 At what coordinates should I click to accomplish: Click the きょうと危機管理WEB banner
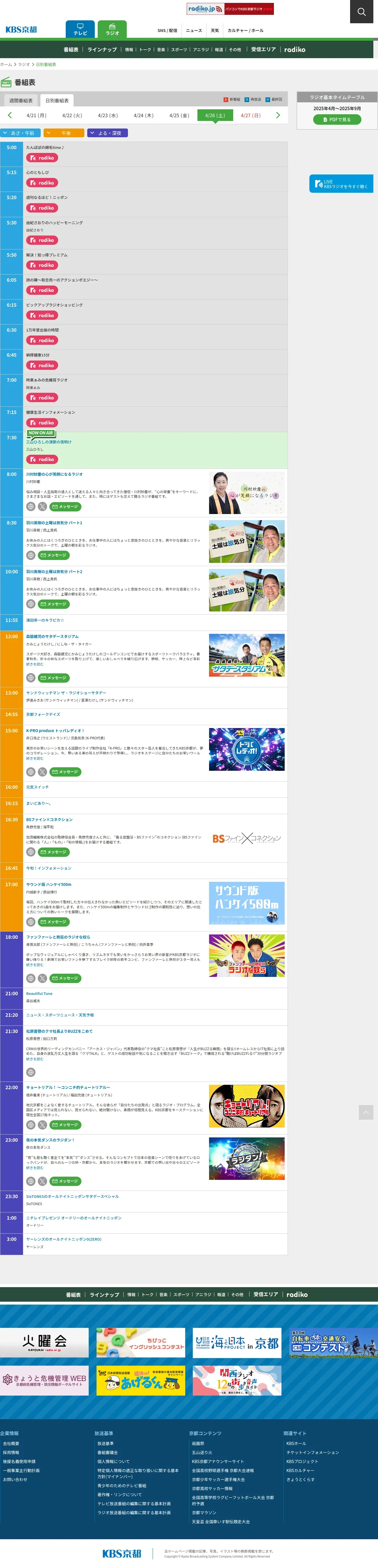[44, 1380]
